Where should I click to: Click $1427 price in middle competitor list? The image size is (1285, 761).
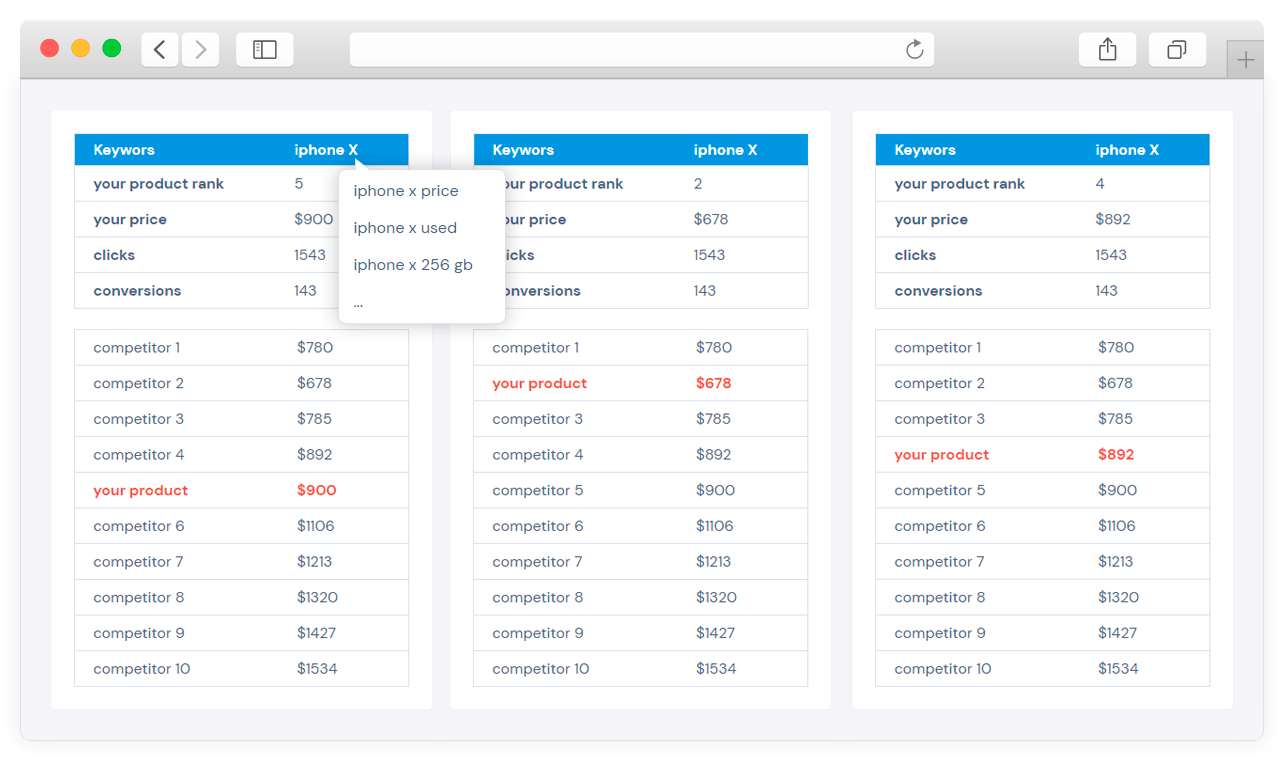pyautogui.click(x=715, y=633)
